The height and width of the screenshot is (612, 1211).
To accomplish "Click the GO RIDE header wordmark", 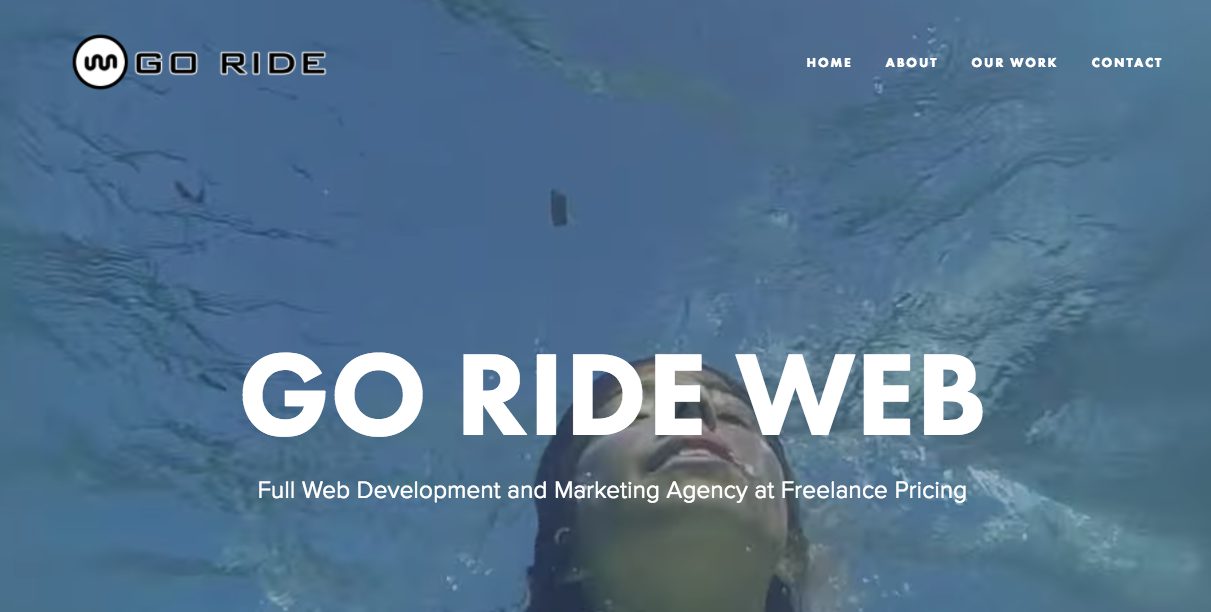I will click(230, 63).
